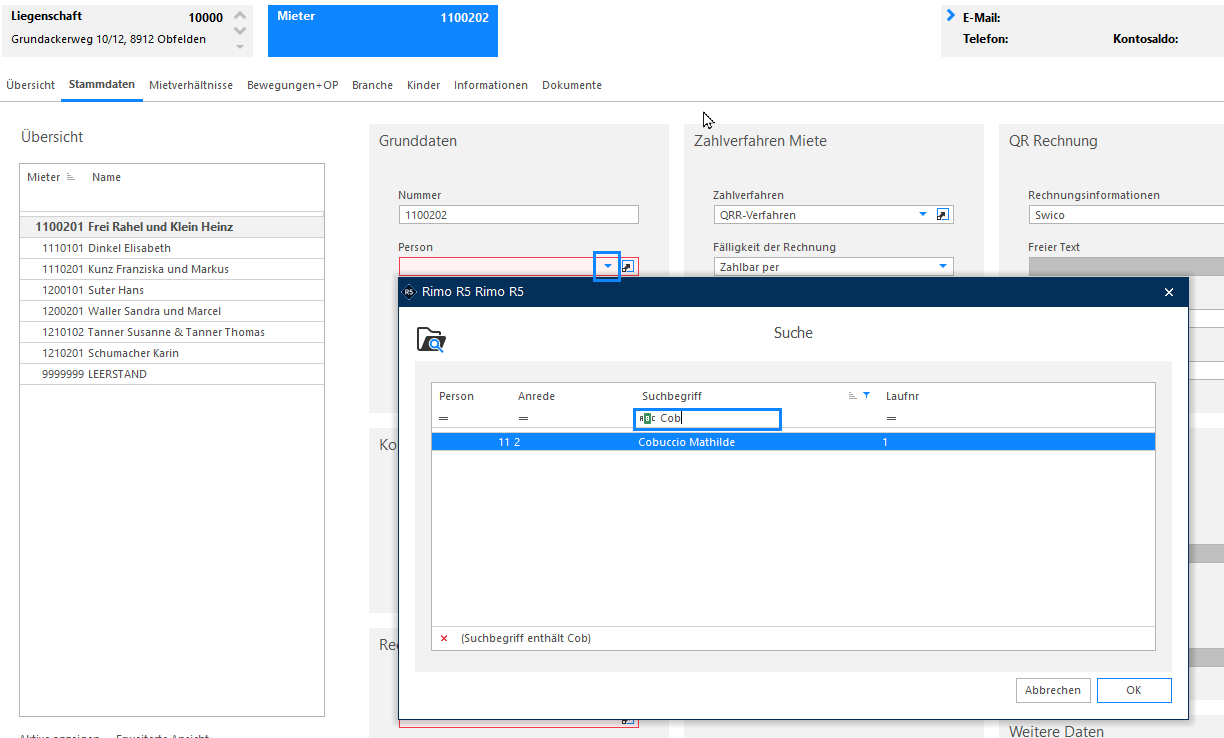Viewport: 1224px width, 738px height.
Task: Open the Dokumente tab
Action: click(x=572, y=86)
